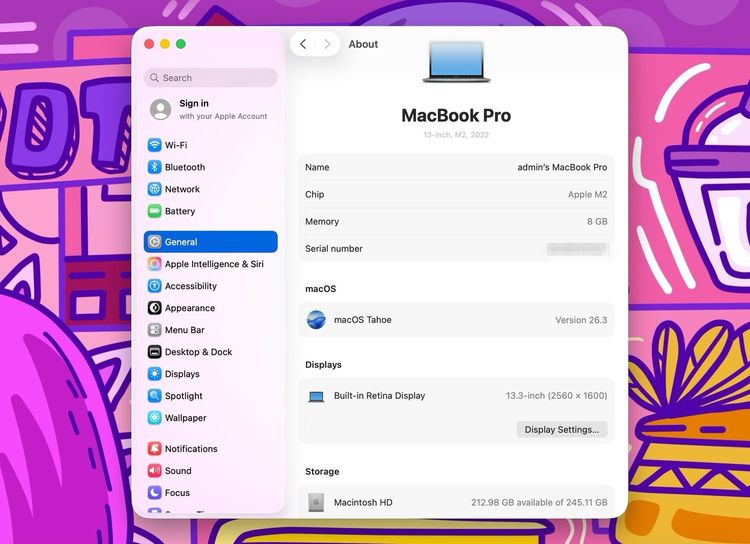This screenshot has height=544, width=750.
Task: Click the red close window button
Action: [x=149, y=44]
